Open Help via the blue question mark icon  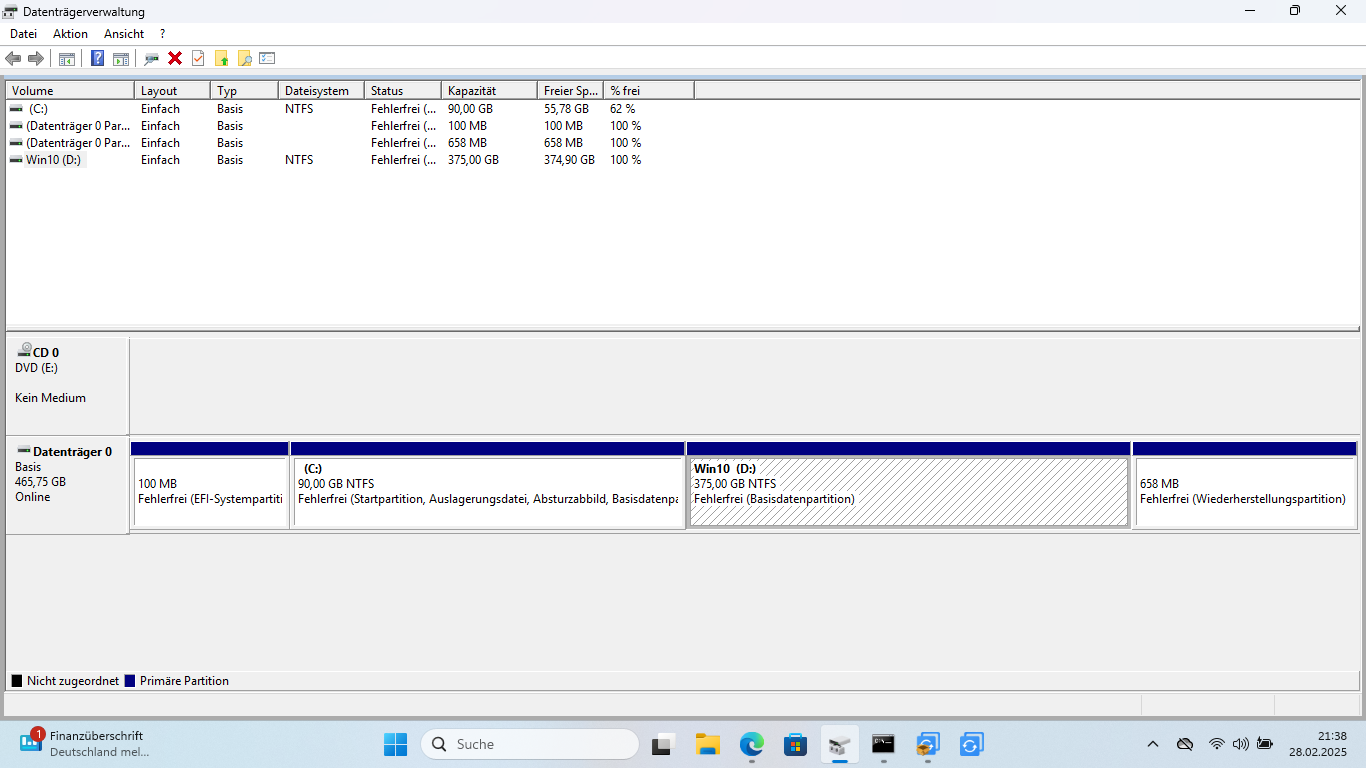click(98, 58)
